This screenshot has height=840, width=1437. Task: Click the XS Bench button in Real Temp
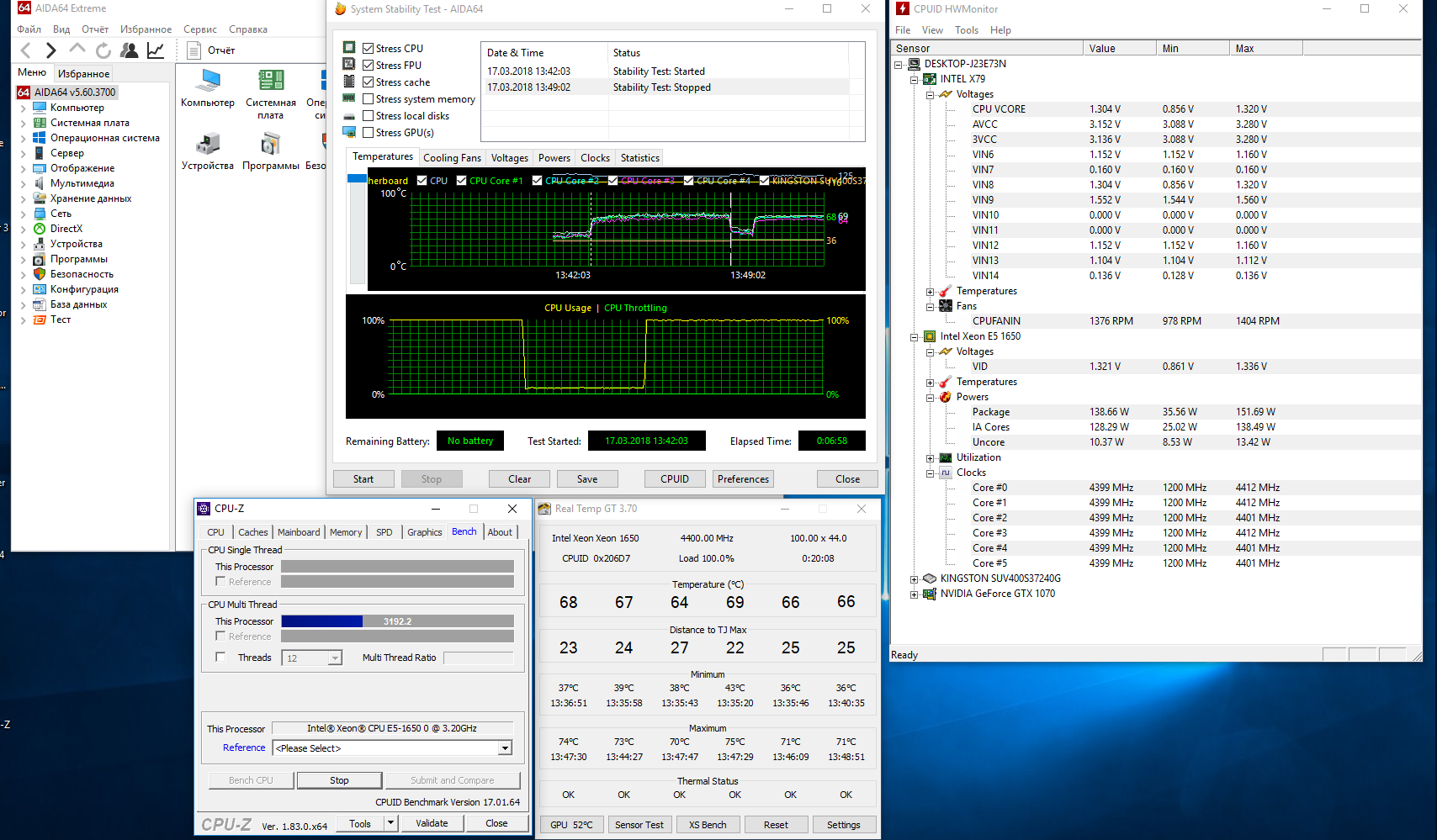(708, 825)
